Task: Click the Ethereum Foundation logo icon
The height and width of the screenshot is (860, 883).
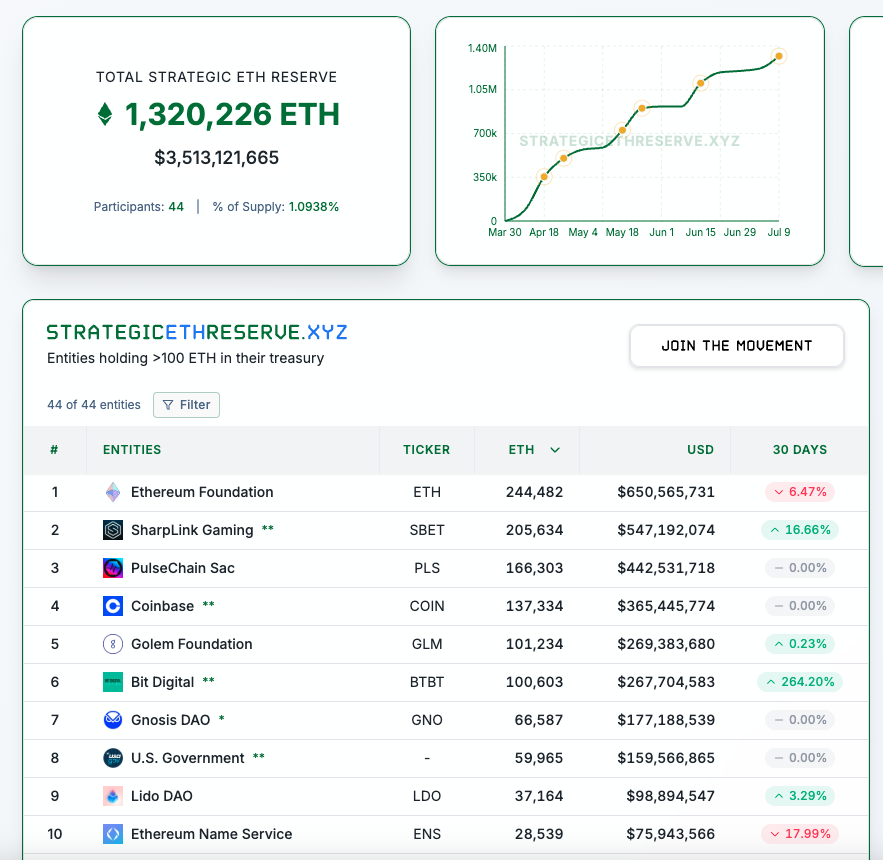Action: click(113, 492)
